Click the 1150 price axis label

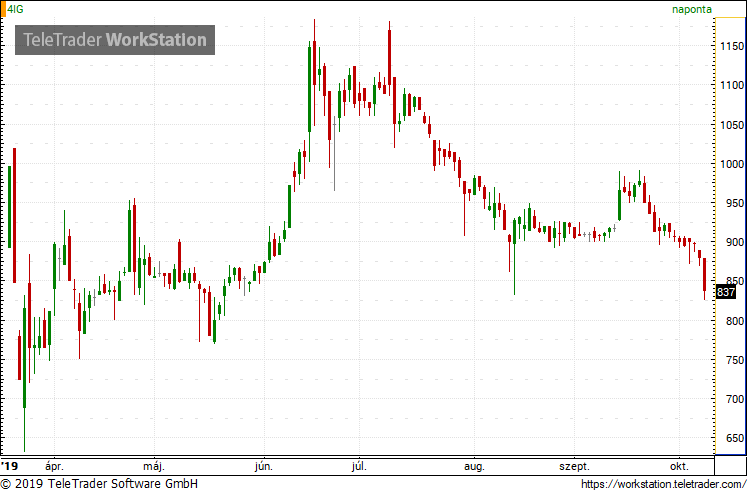click(732, 46)
